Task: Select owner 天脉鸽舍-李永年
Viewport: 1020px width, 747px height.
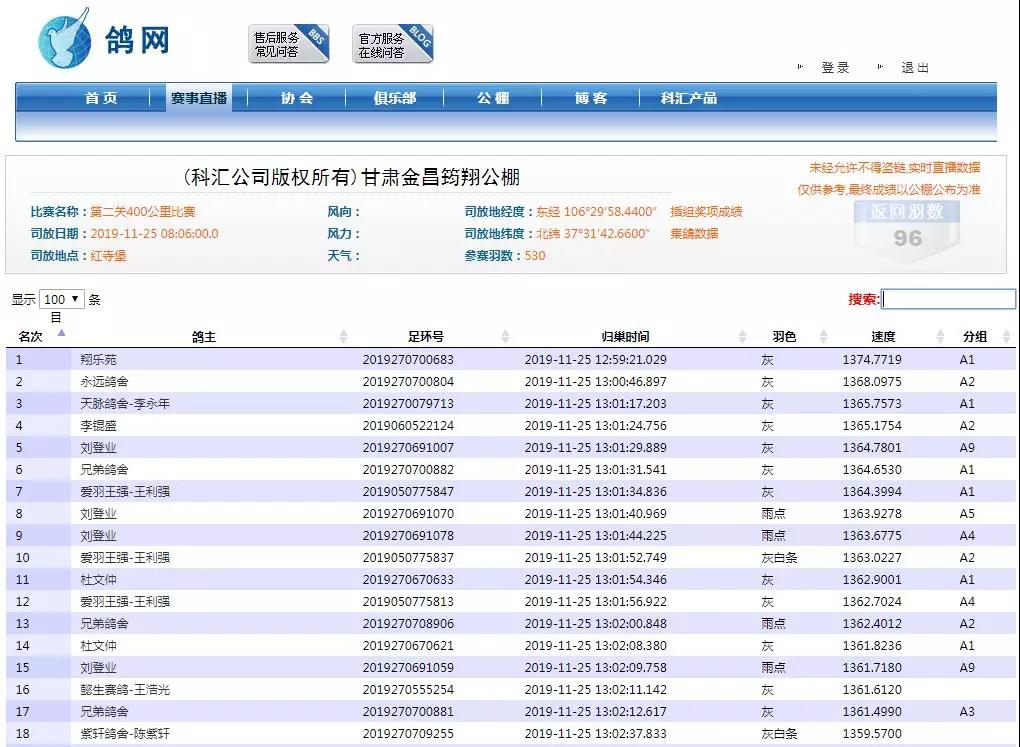Action: 125,403
